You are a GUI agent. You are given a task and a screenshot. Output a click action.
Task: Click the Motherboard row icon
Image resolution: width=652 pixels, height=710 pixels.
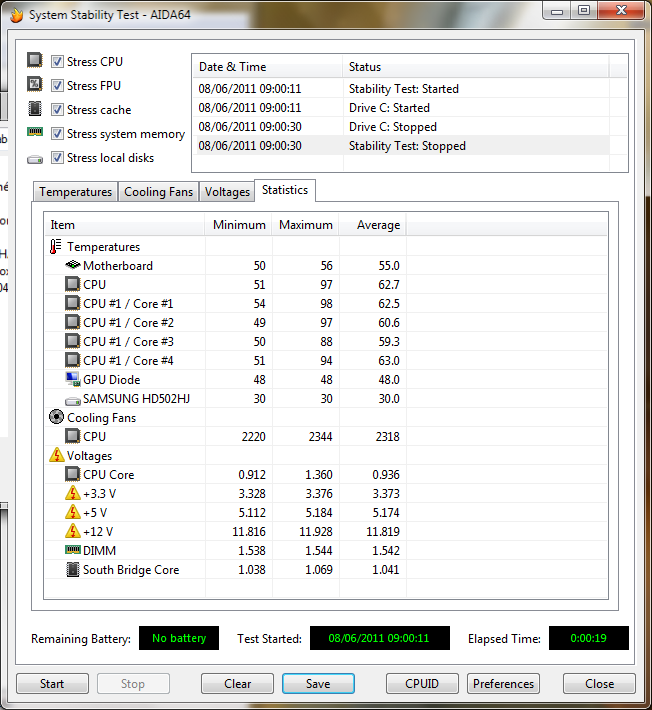[72, 265]
